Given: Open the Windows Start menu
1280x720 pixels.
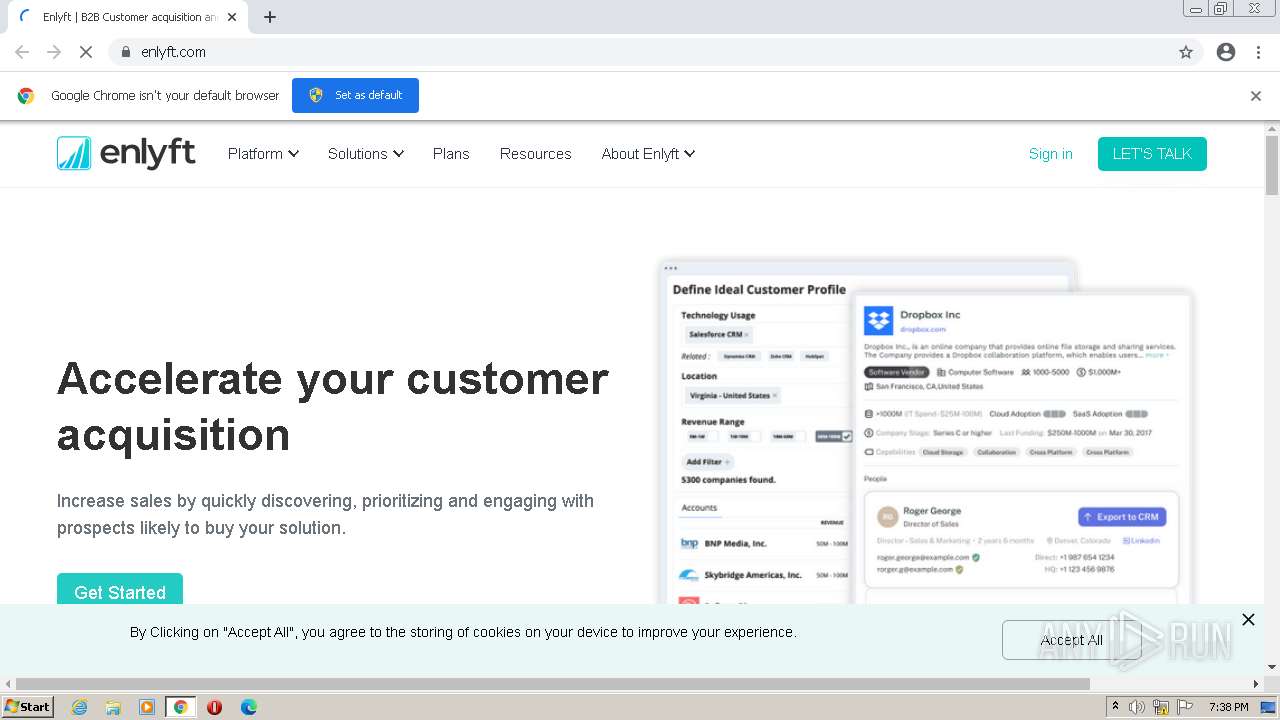Looking at the screenshot, I should 28,707.
